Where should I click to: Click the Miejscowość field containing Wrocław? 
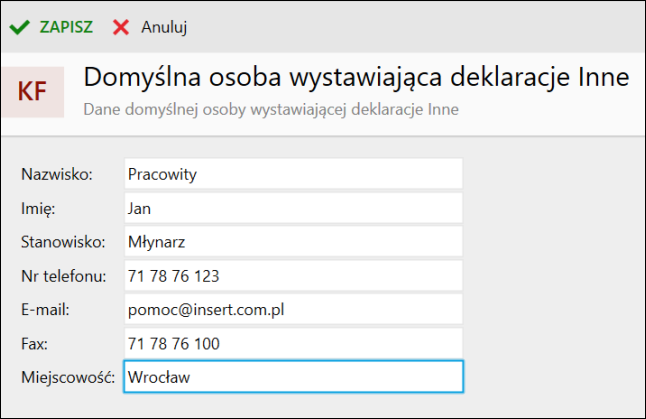(x=293, y=377)
